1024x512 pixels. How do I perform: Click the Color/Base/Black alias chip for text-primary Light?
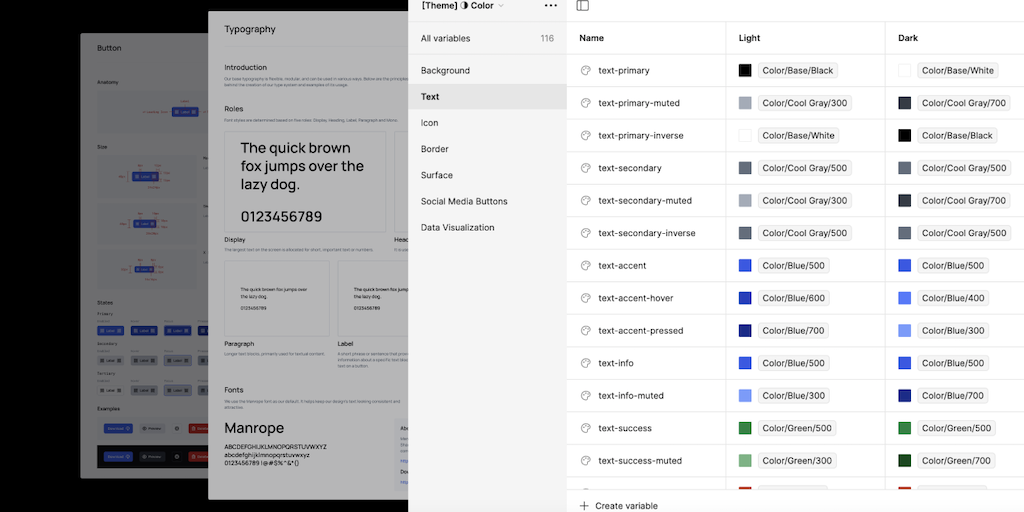(797, 71)
